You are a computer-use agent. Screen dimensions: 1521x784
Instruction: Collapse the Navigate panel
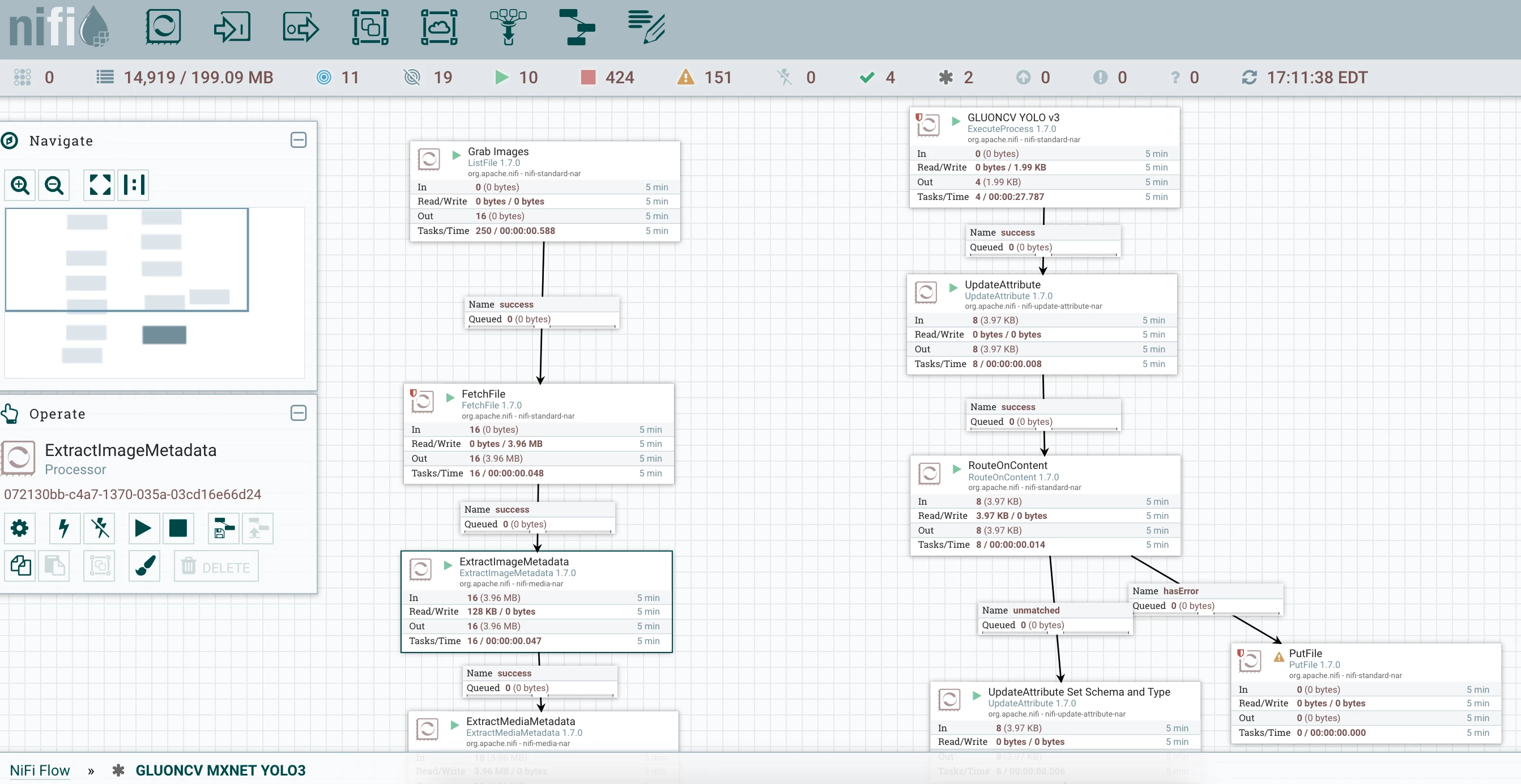pos(299,140)
